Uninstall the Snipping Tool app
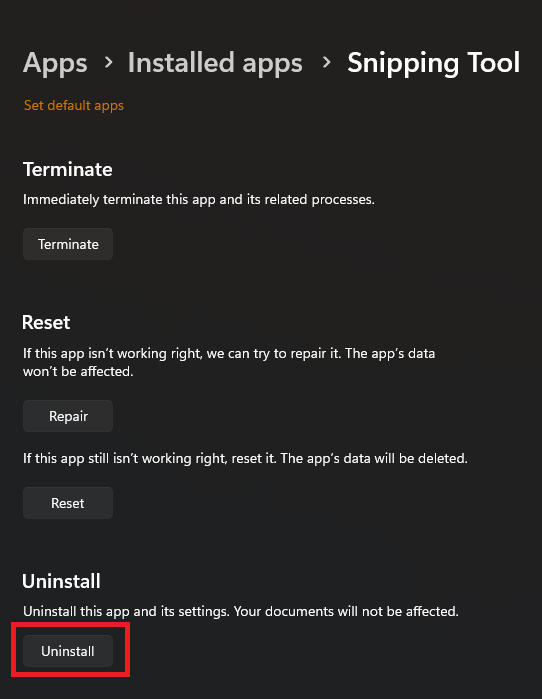The height and width of the screenshot is (699, 542). click(68, 651)
